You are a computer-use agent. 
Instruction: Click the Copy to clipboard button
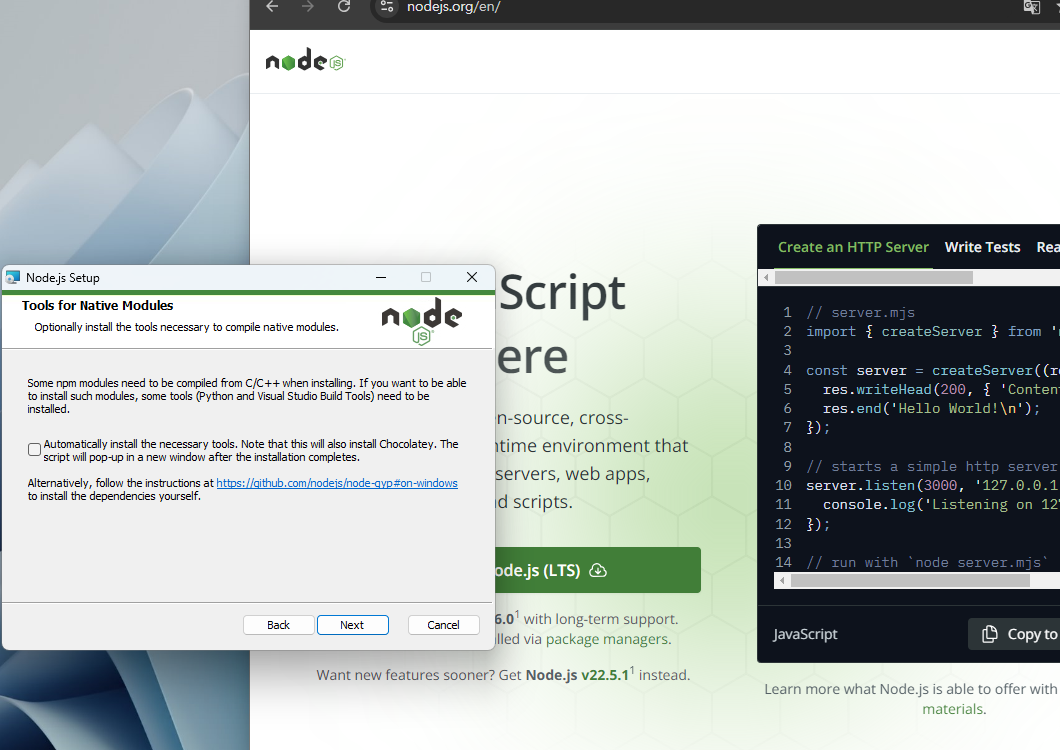[1014, 634]
